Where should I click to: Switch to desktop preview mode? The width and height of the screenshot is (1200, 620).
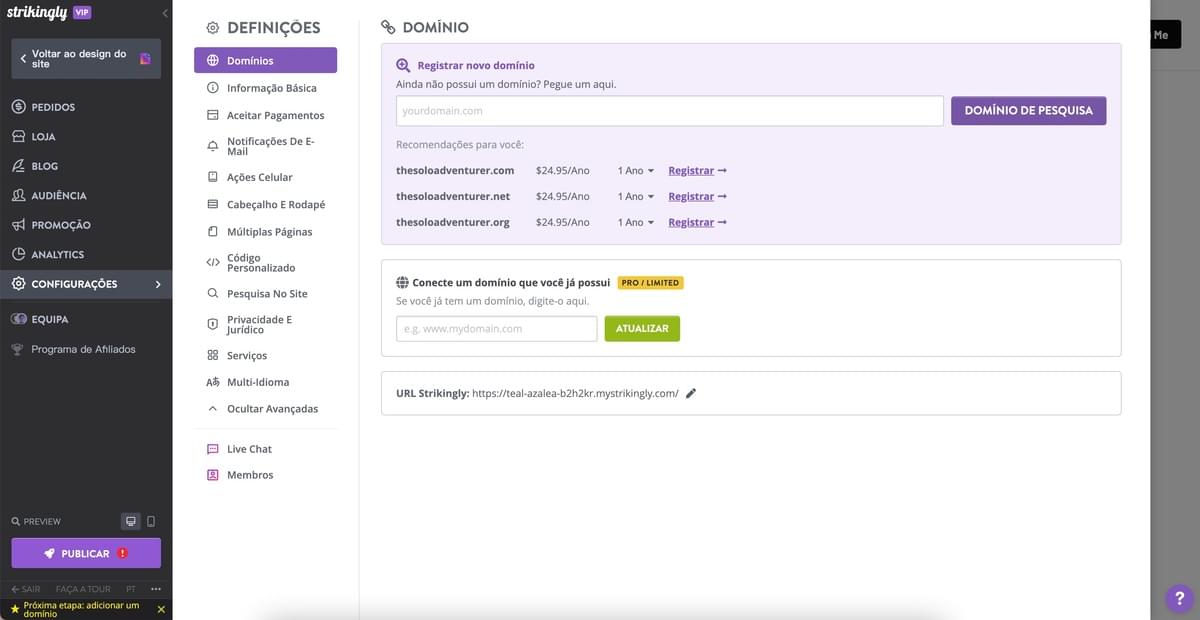[x=130, y=521]
